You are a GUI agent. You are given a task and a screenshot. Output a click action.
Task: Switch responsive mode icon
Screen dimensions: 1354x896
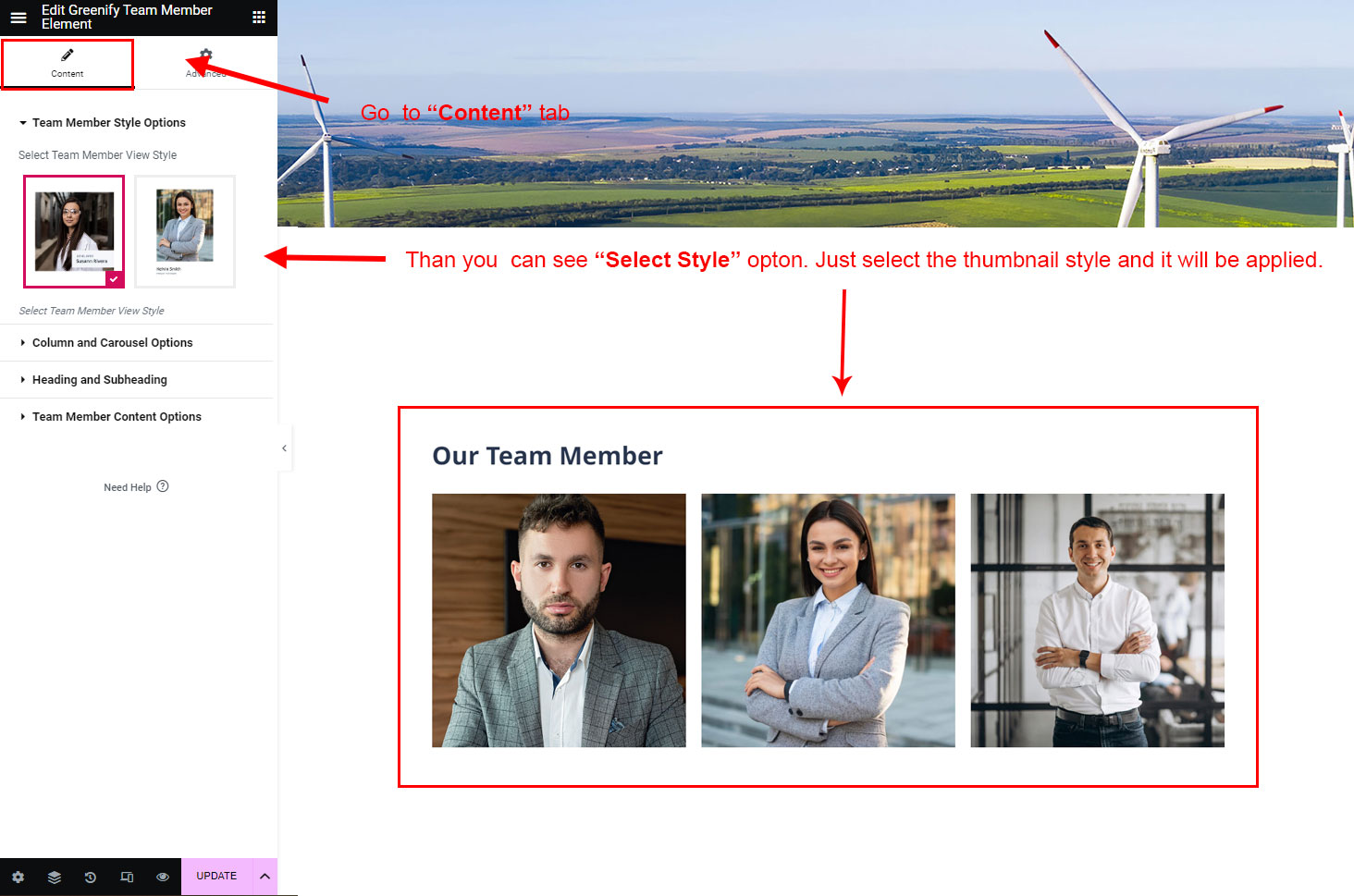(x=127, y=877)
